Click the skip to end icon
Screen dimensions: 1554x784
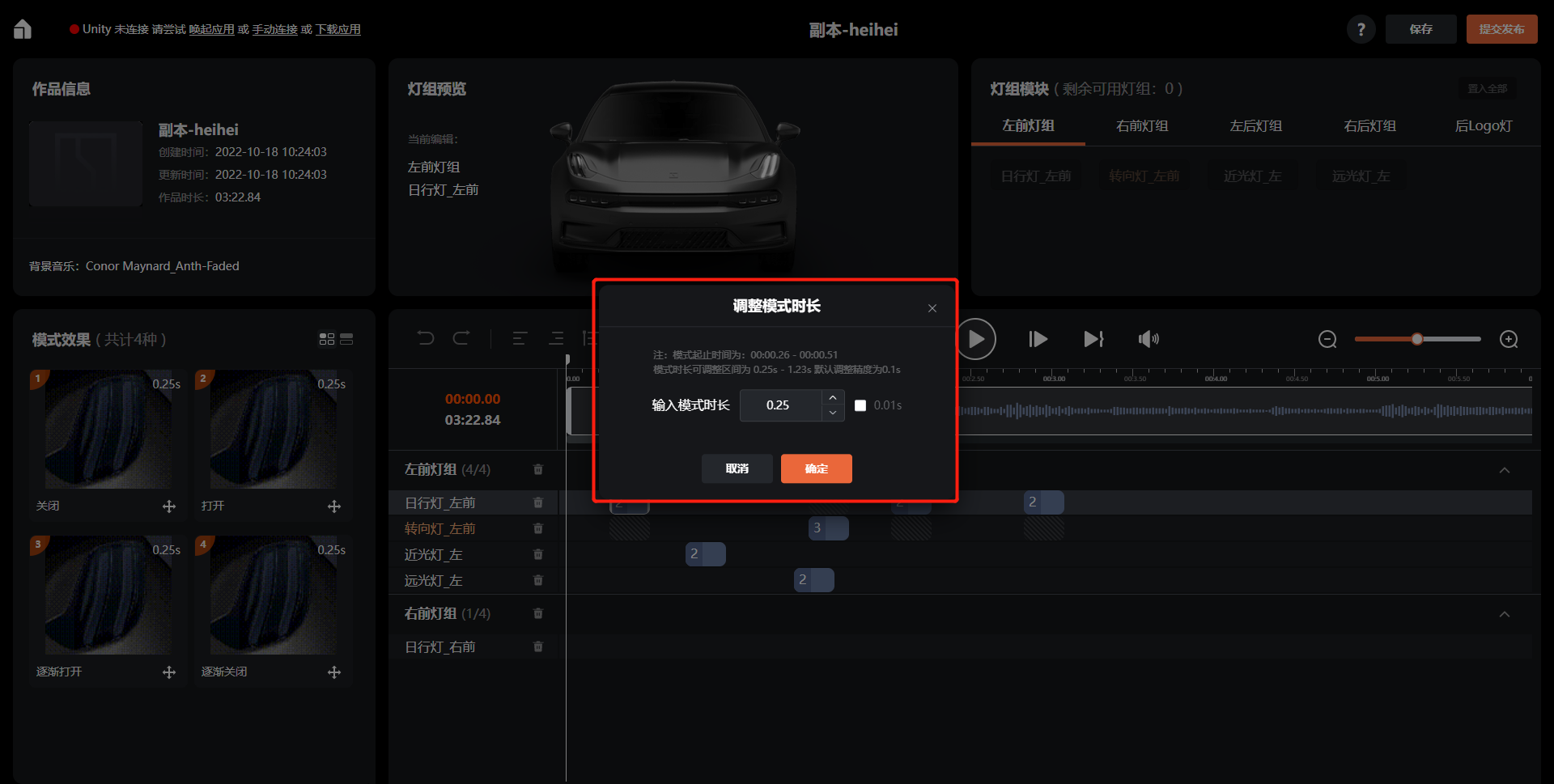point(1093,339)
